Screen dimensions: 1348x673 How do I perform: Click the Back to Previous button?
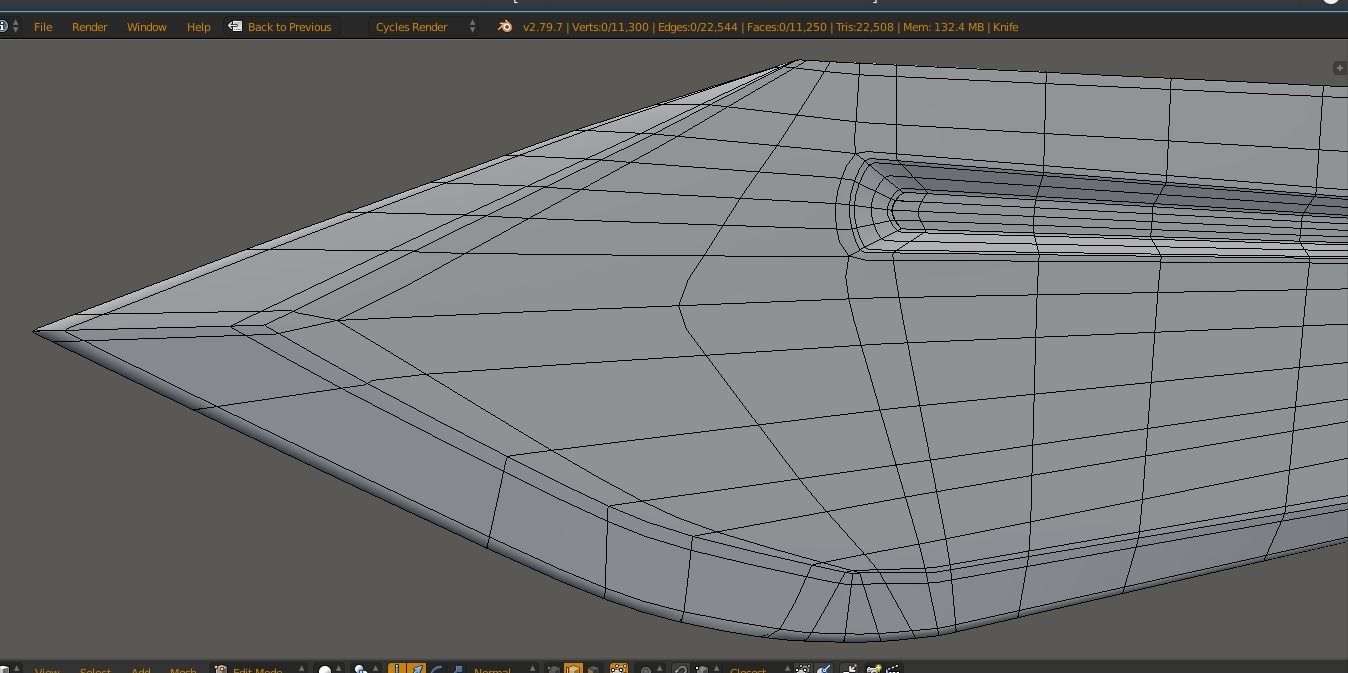(281, 27)
